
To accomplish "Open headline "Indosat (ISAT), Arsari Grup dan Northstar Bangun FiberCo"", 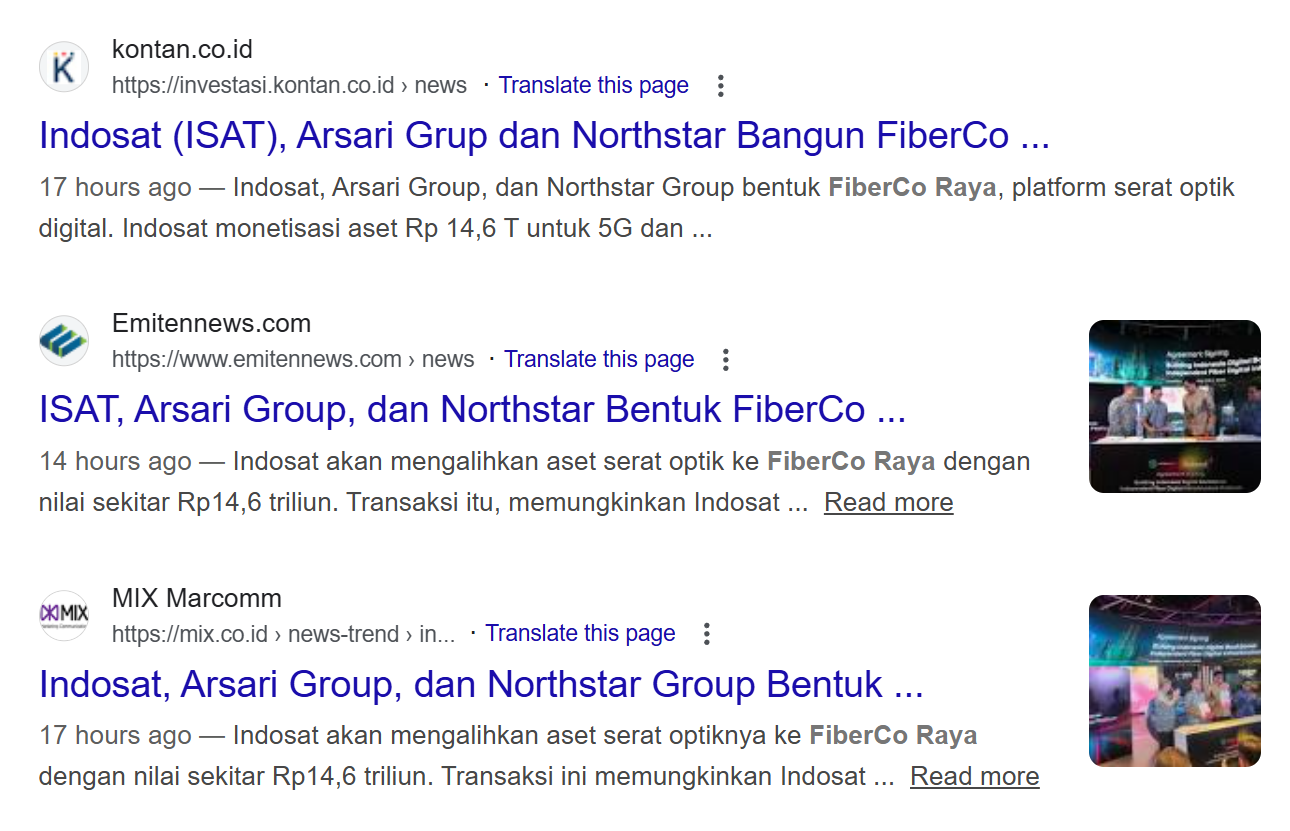I will pyautogui.click(x=544, y=136).
